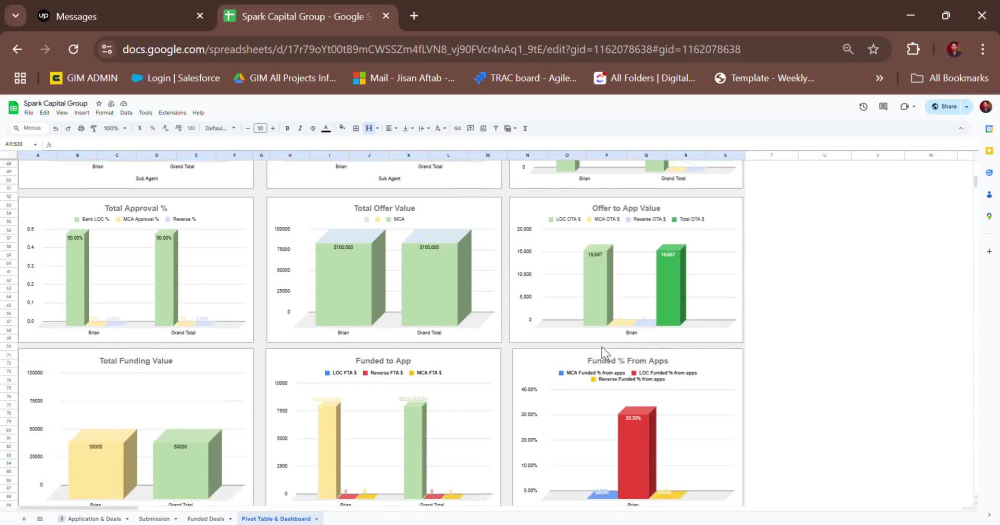Screen dimensions: 1000x525
Task: Print the spreadsheet using the printer icon
Action: [x=81, y=128]
